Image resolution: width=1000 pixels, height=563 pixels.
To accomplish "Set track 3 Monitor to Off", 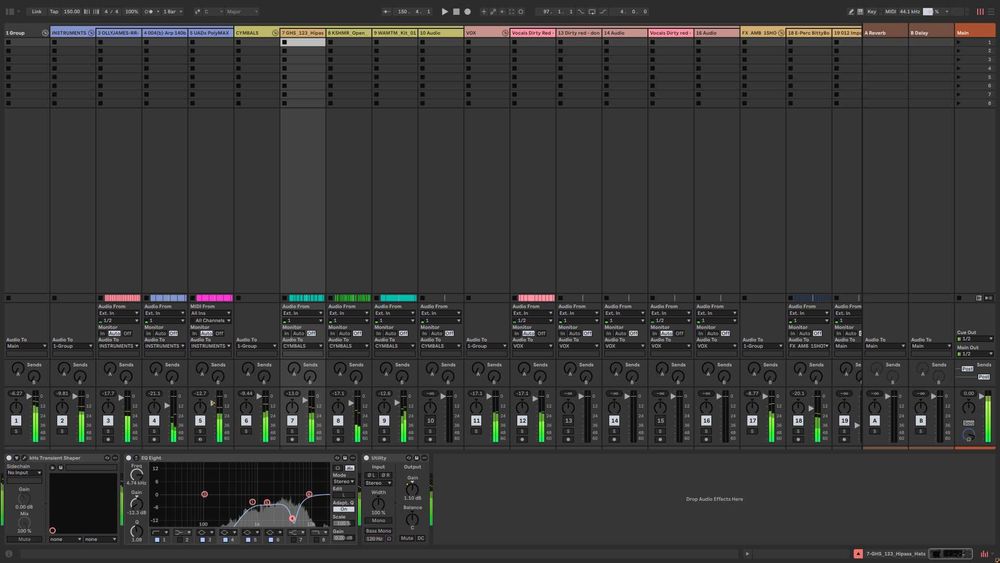I will tap(127, 333).
